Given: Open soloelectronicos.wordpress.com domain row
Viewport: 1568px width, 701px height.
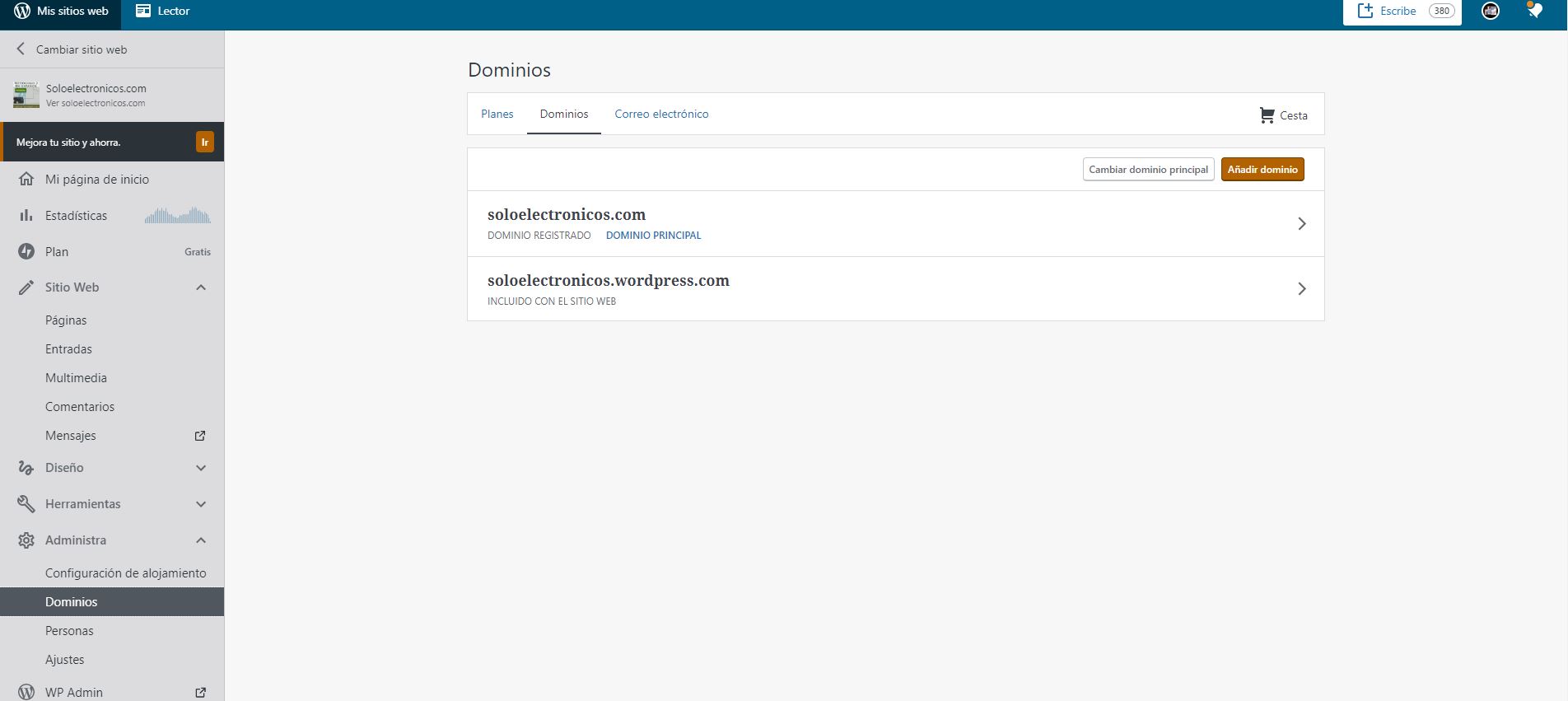Looking at the screenshot, I should [895, 289].
